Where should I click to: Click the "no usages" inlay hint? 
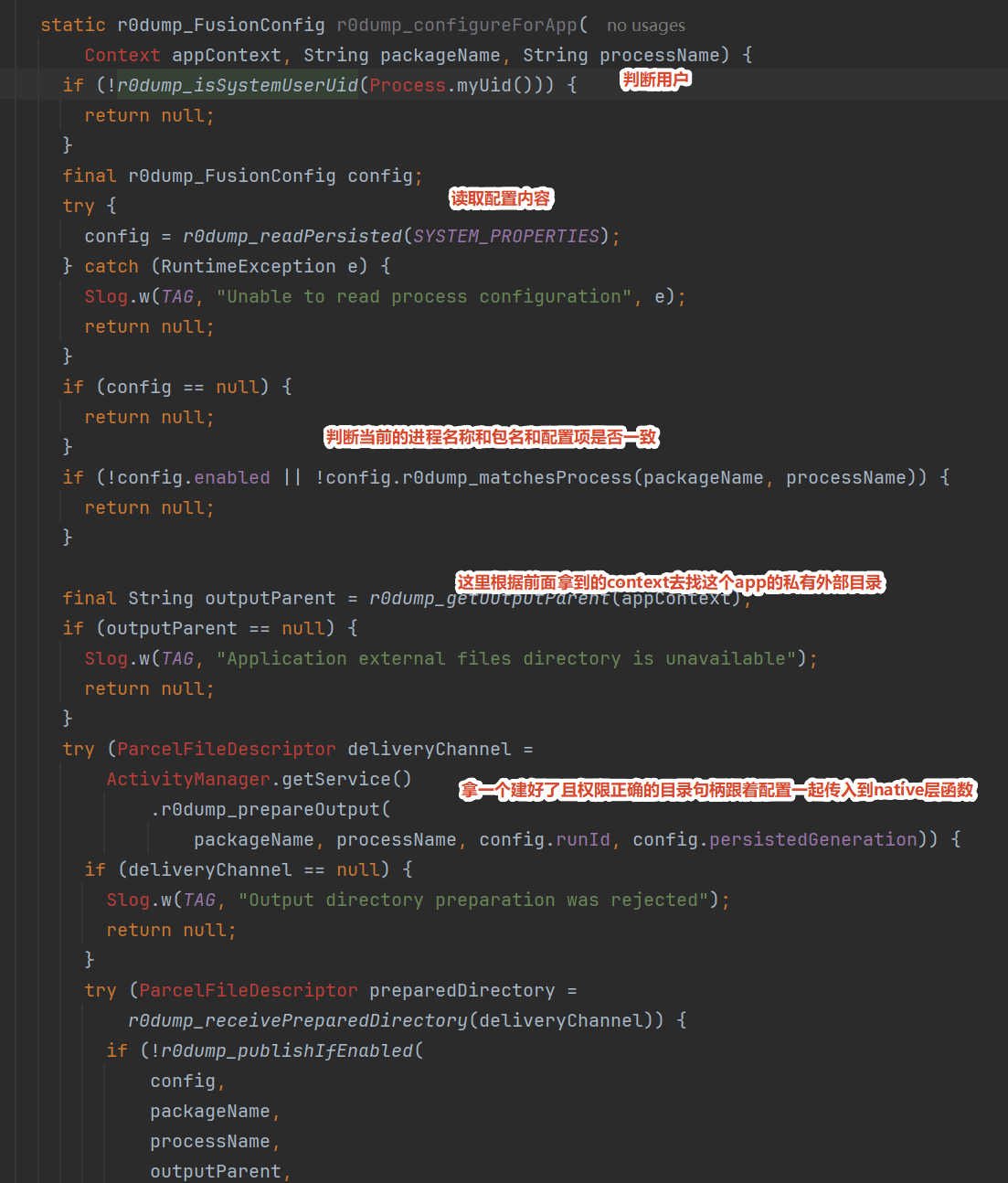coord(645,26)
